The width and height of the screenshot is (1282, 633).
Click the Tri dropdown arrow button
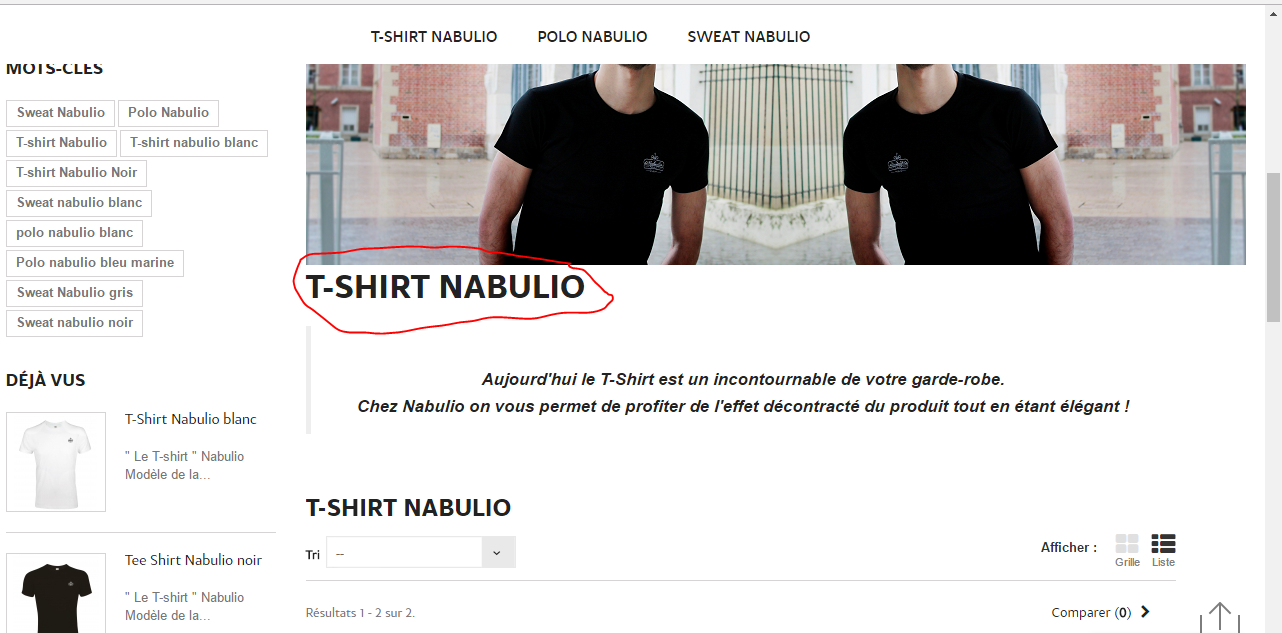tap(498, 553)
